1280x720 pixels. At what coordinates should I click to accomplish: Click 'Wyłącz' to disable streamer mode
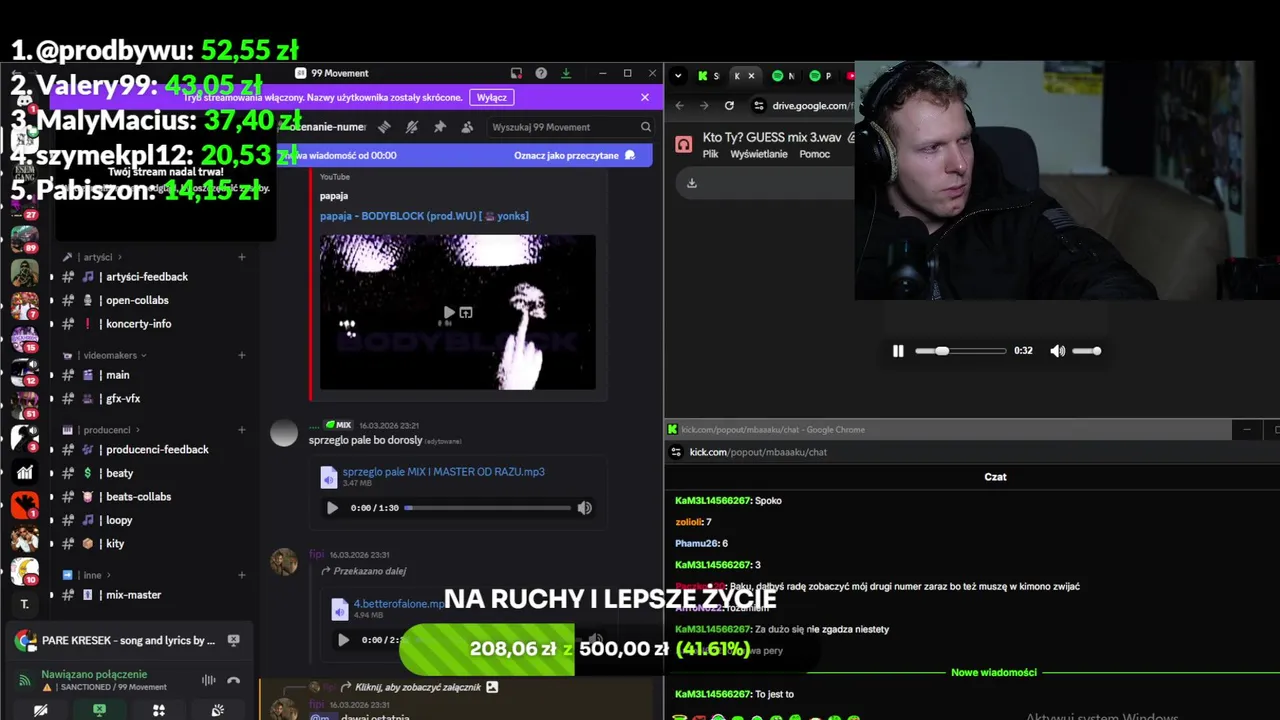click(x=491, y=97)
